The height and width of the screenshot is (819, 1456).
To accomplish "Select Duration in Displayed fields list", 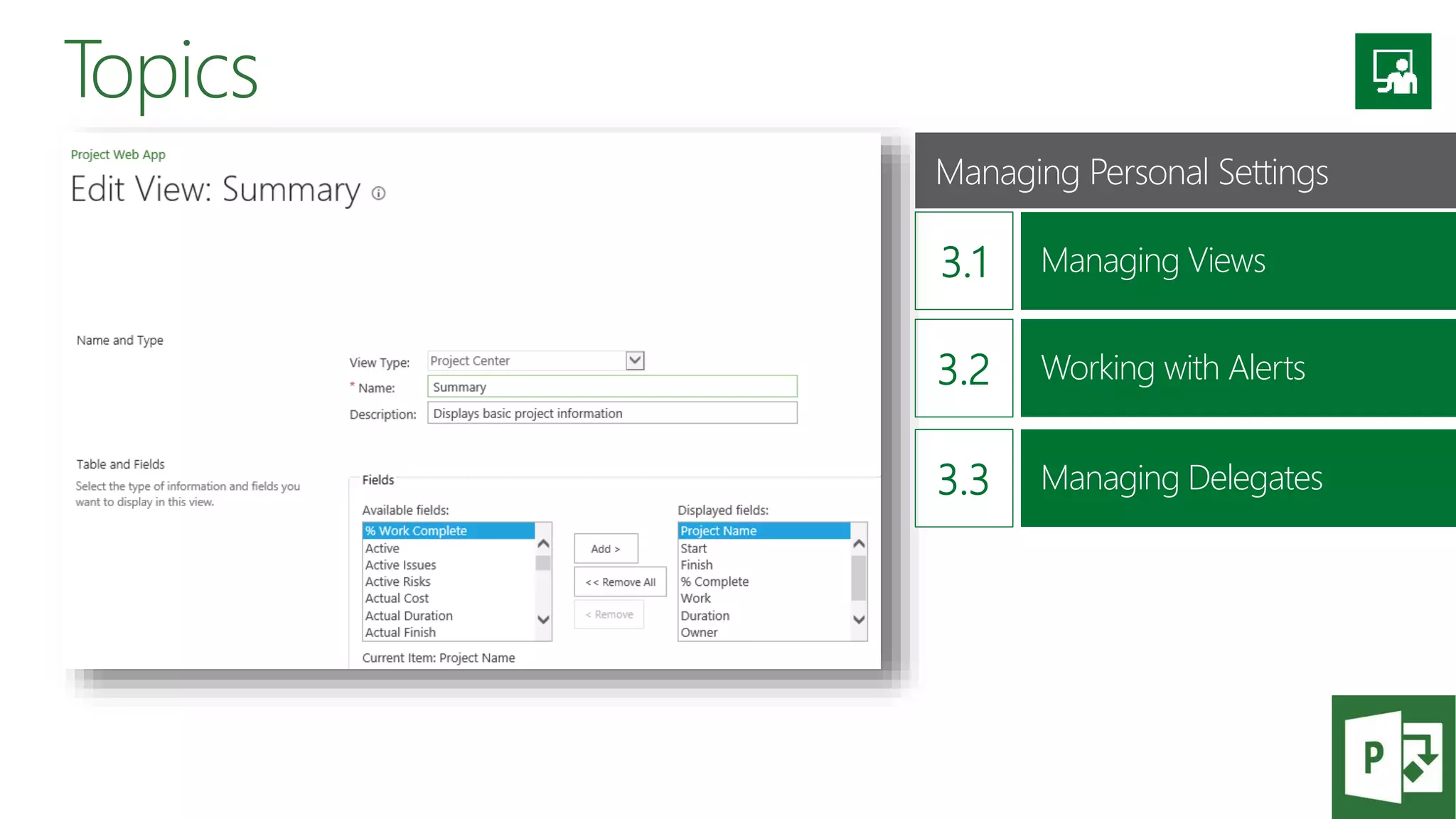I will (x=764, y=616).
